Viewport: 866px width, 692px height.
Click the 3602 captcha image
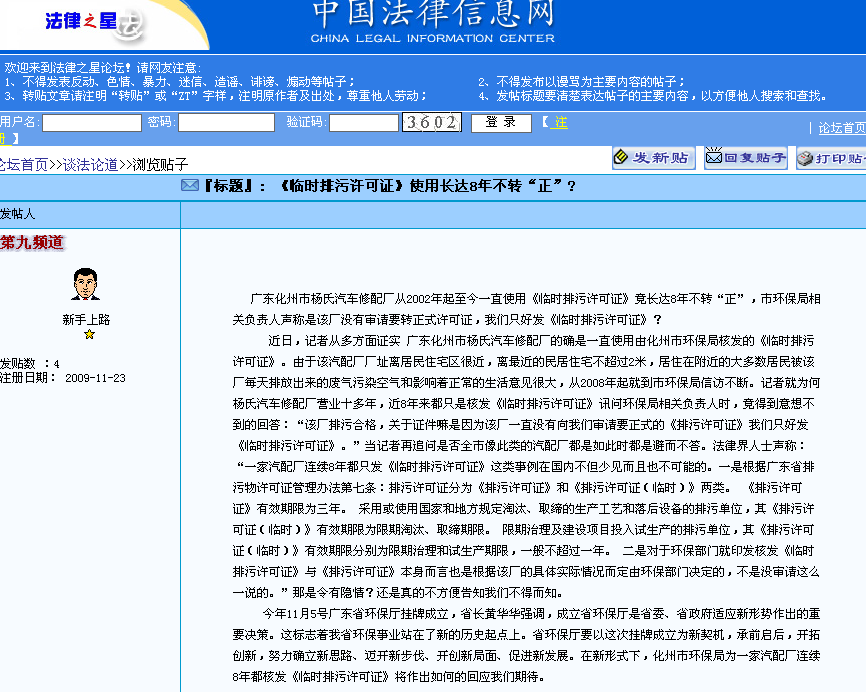coord(432,122)
